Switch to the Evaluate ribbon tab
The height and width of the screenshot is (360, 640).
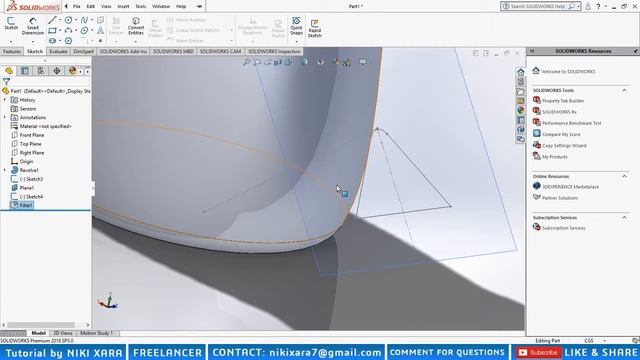pyautogui.click(x=58, y=51)
